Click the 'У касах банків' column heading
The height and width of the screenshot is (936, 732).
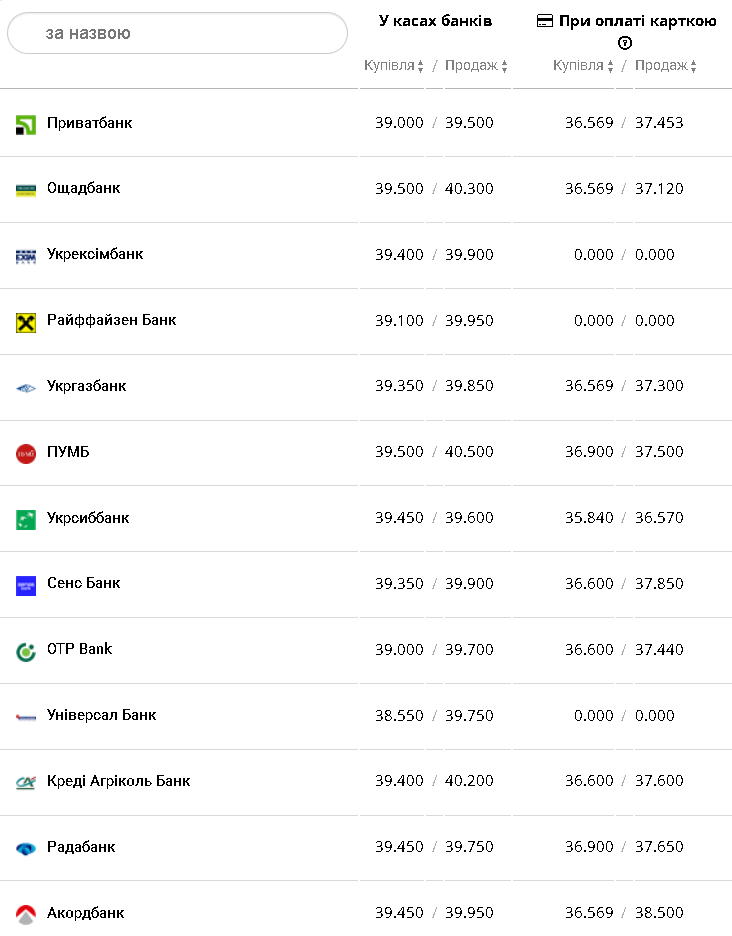point(435,21)
